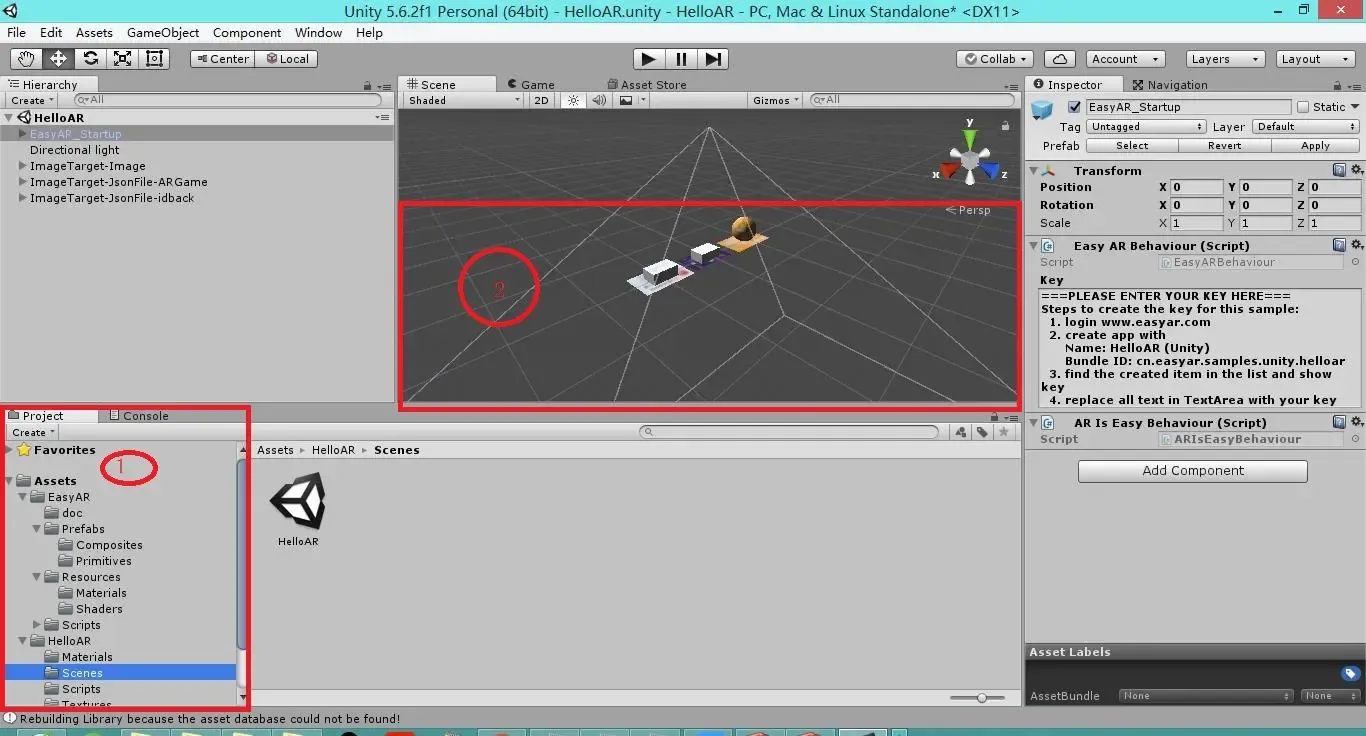Image resolution: width=1366 pixels, height=736 pixels.
Task: Toggle 2D scene view mode
Action: point(541,100)
